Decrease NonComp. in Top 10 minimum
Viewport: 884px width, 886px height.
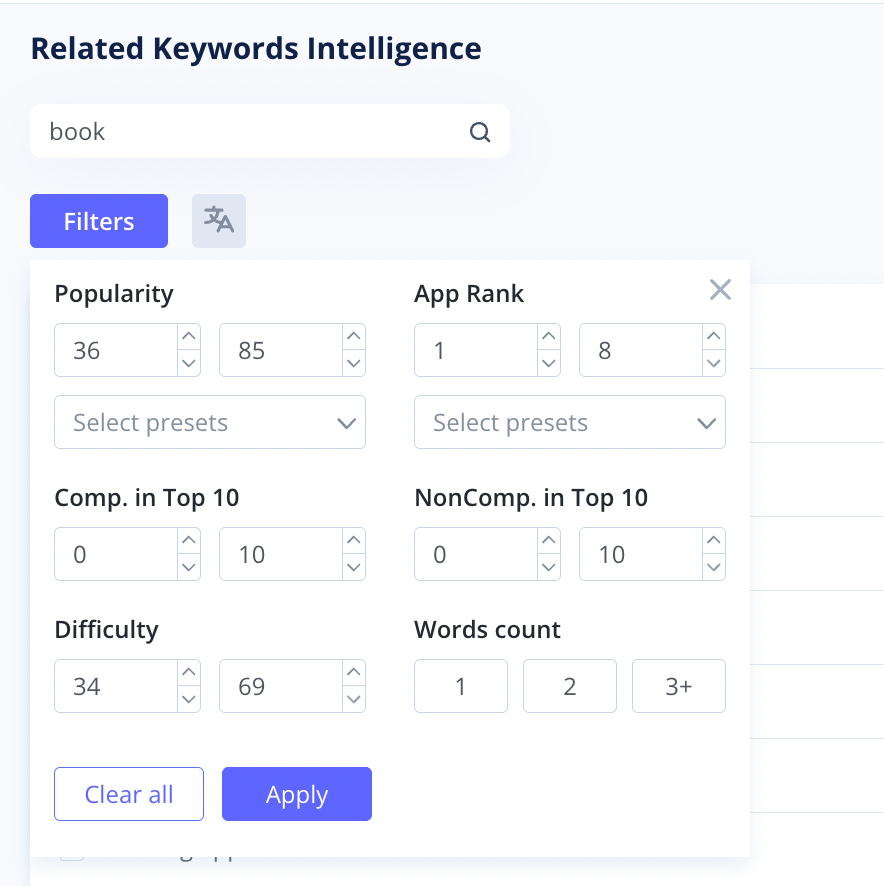(x=549, y=567)
